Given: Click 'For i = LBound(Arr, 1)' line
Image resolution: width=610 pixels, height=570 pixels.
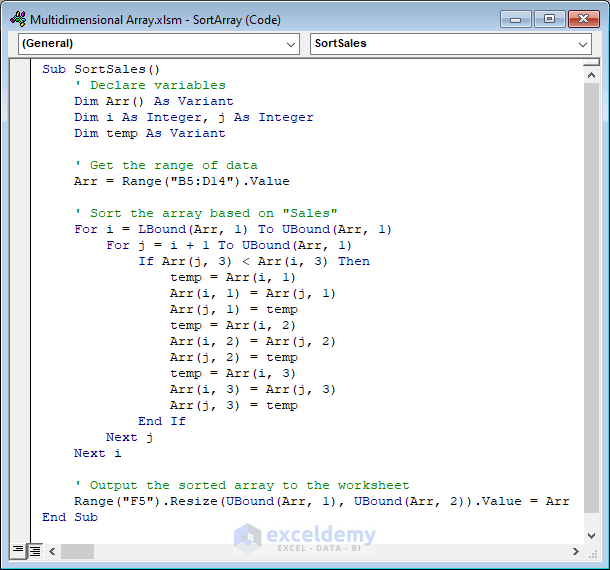Looking at the screenshot, I should [233, 229].
